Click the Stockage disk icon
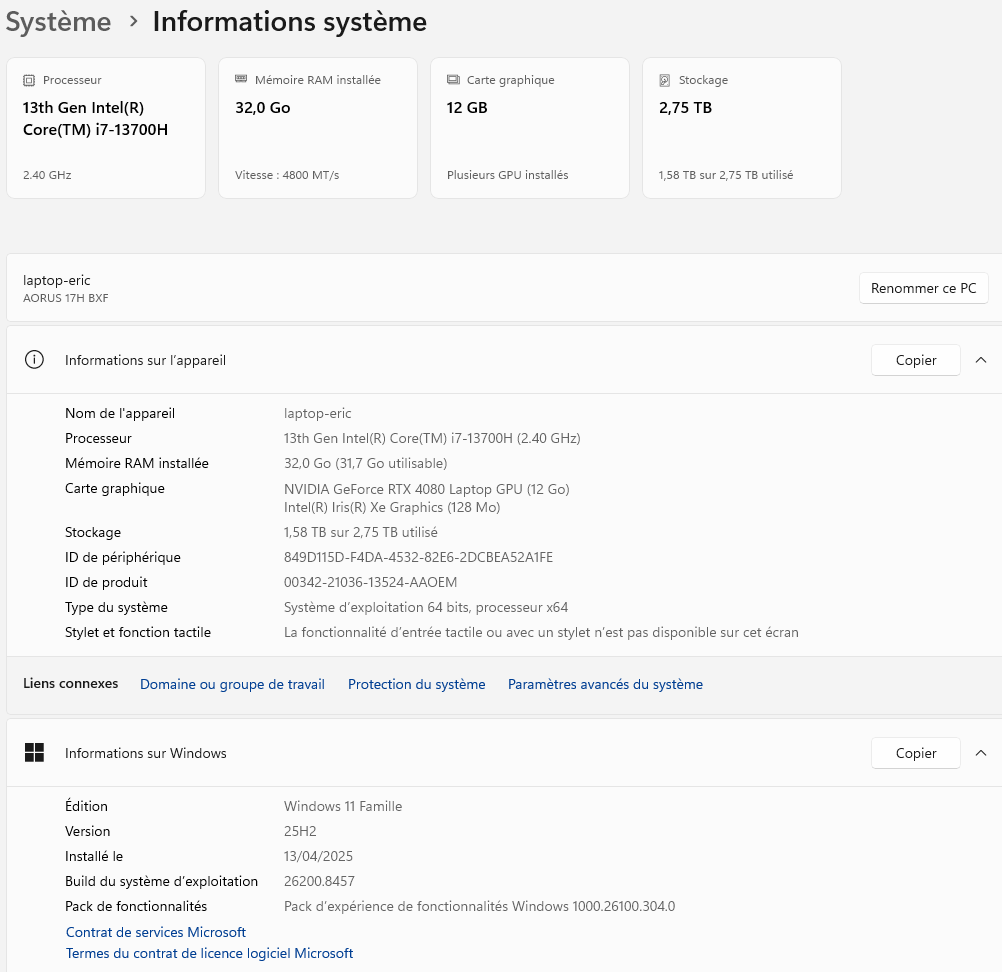Viewport: 1002px width, 972px height. (665, 81)
